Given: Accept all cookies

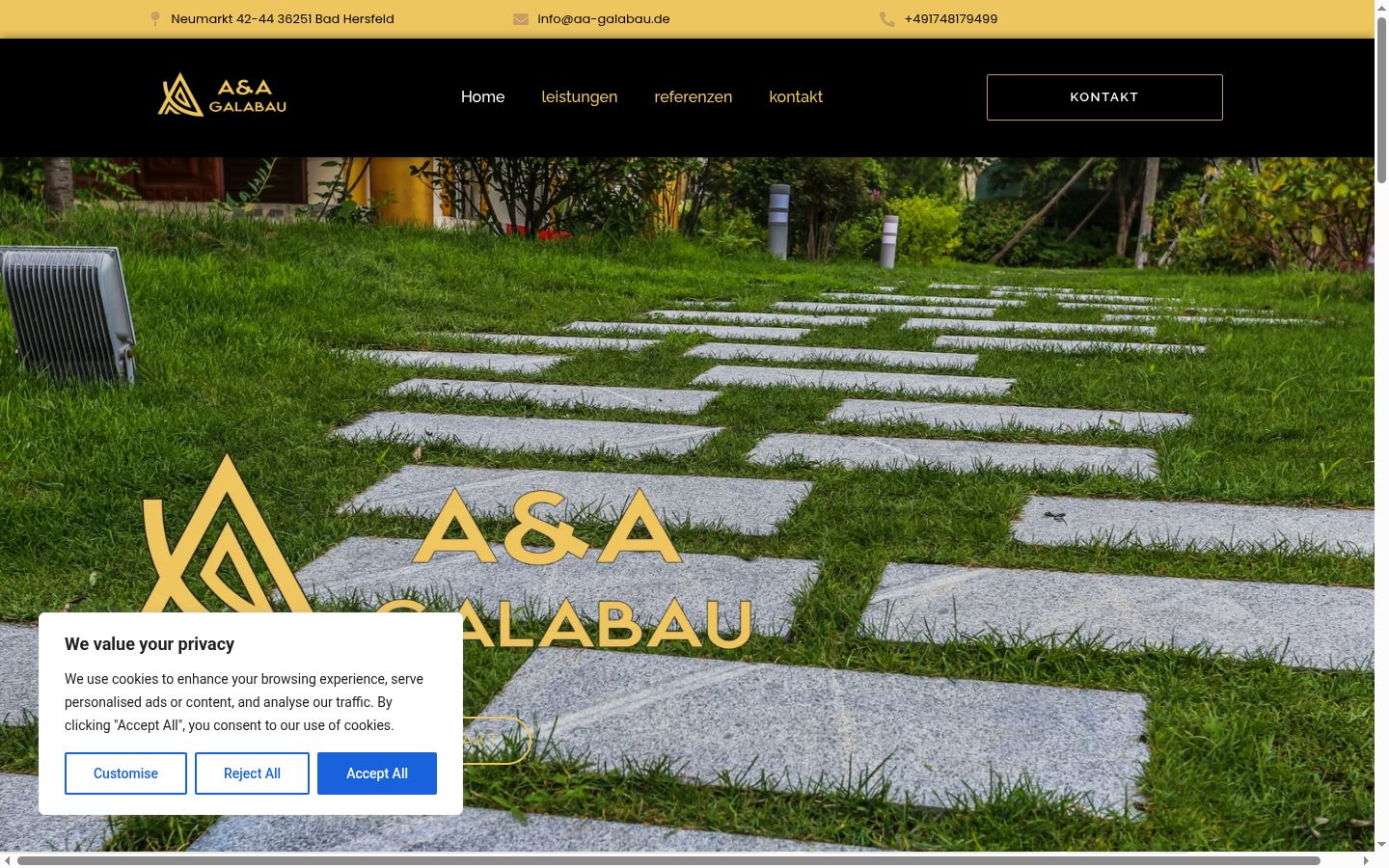Looking at the screenshot, I should point(377,773).
